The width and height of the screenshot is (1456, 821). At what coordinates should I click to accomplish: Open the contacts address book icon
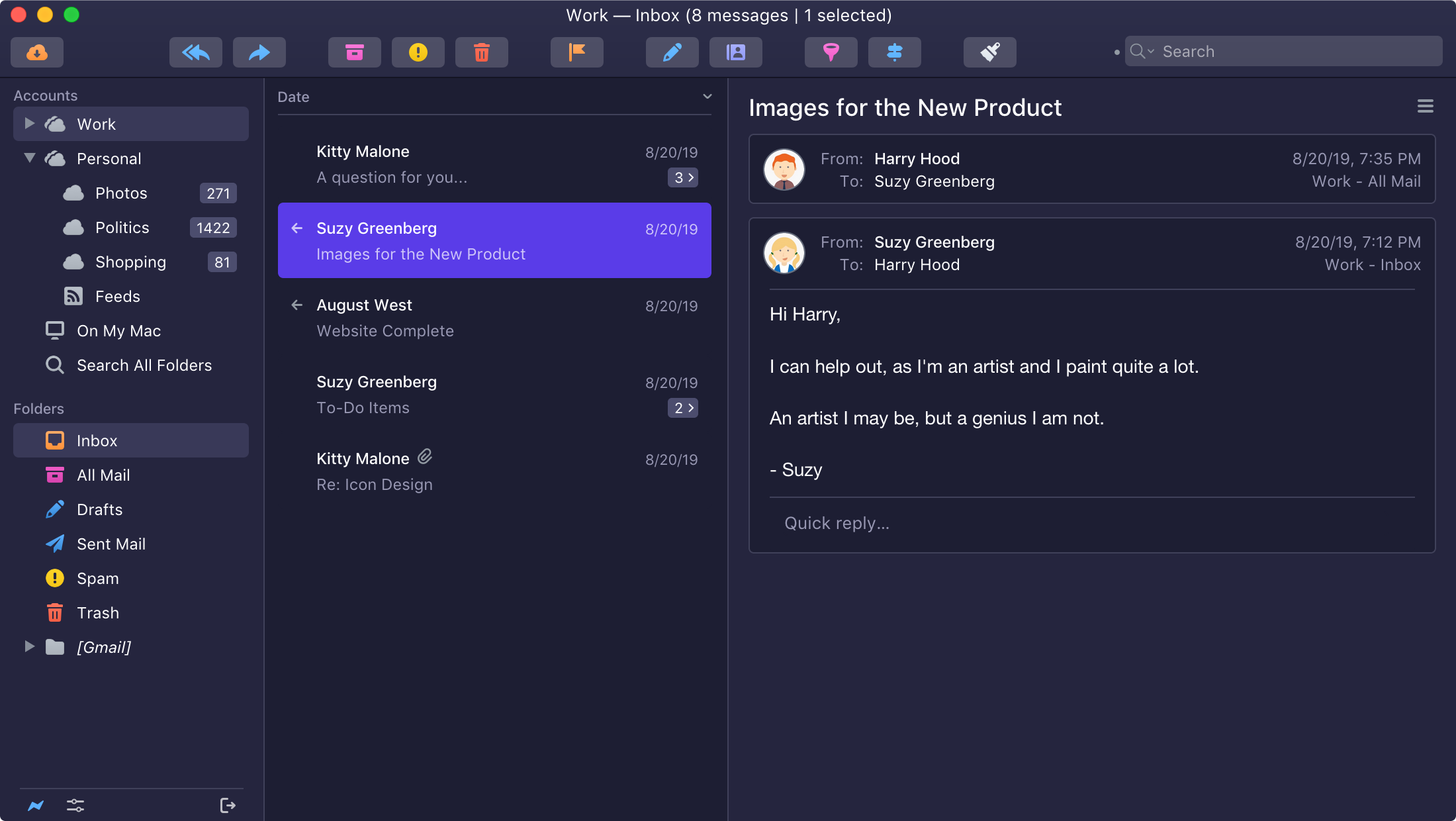pyautogui.click(x=735, y=52)
